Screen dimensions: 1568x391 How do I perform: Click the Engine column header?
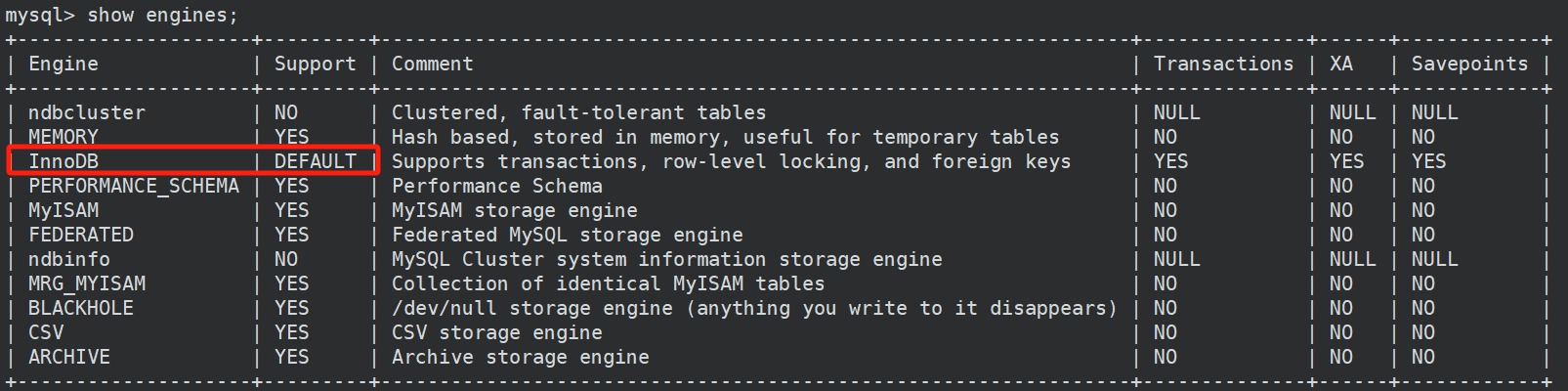pos(64,64)
